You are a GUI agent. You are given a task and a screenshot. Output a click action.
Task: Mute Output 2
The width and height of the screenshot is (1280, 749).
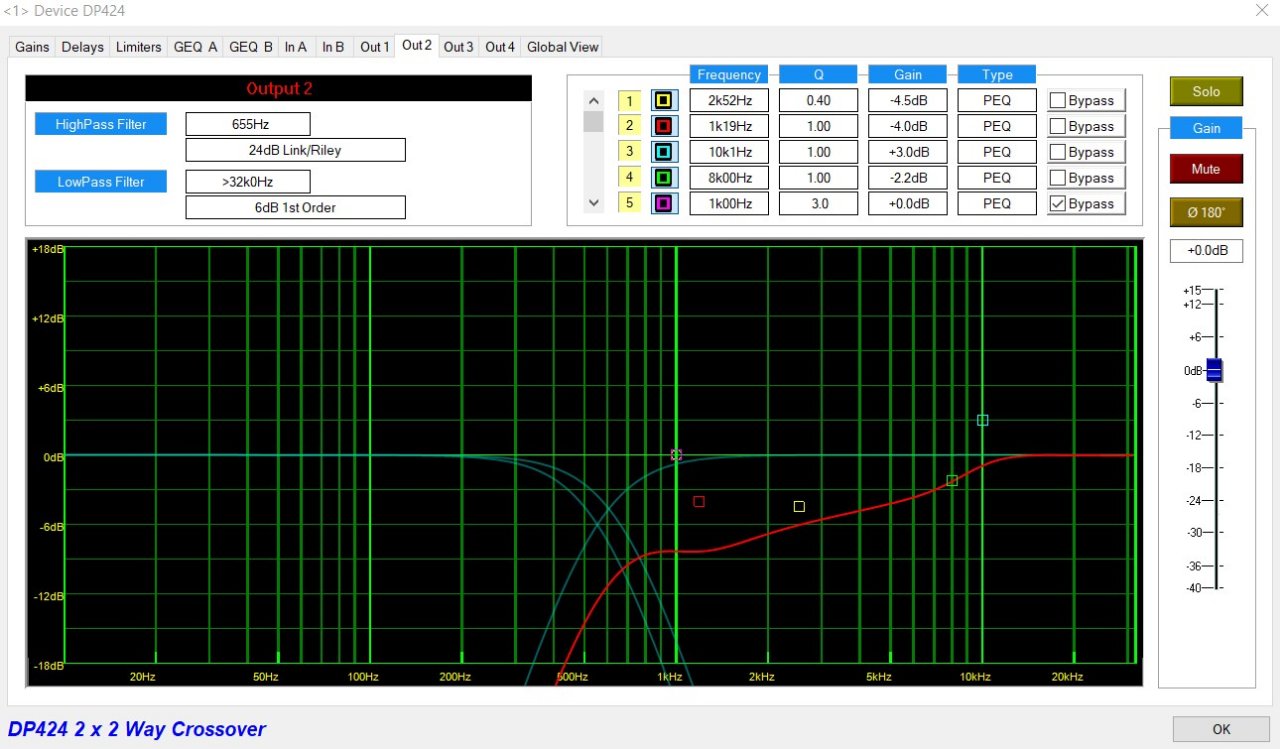click(x=1206, y=169)
